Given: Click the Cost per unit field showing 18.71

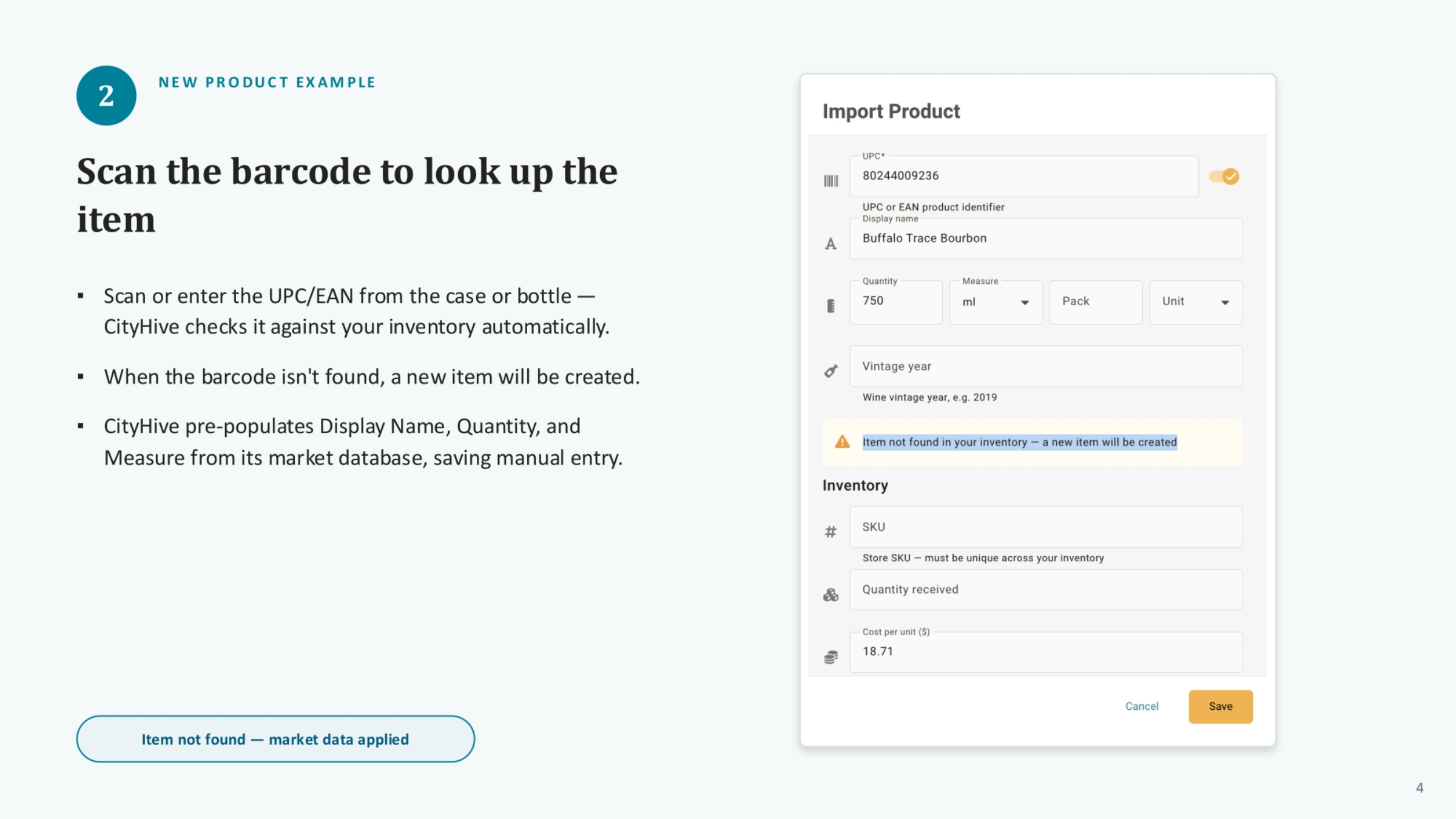Looking at the screenshot, I should (1046, 652).
